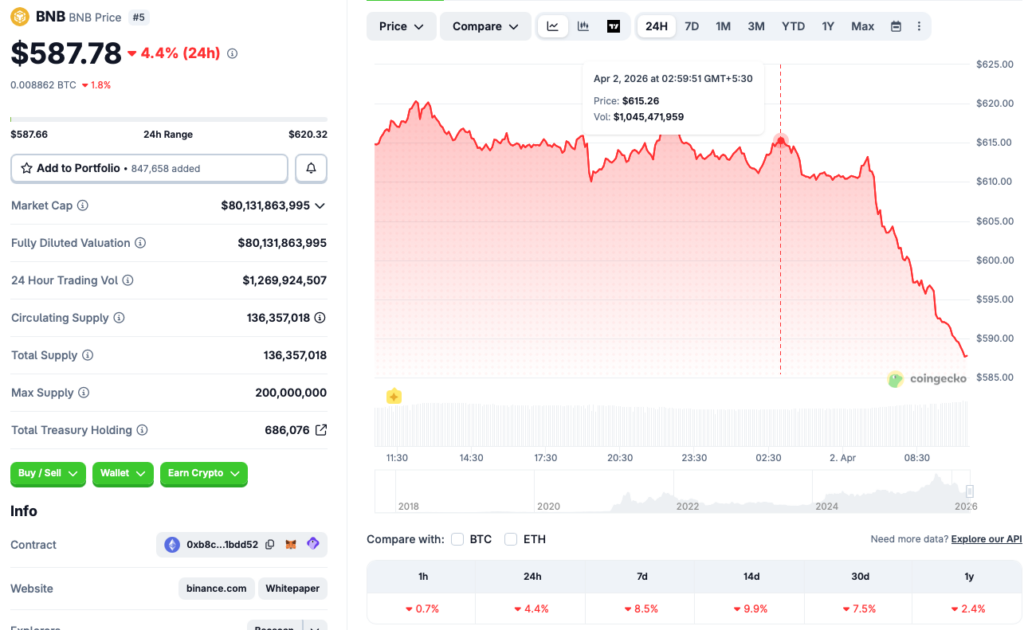Enable the BTC comparison checkbox

pyautogui.click(x=457, y=539)
